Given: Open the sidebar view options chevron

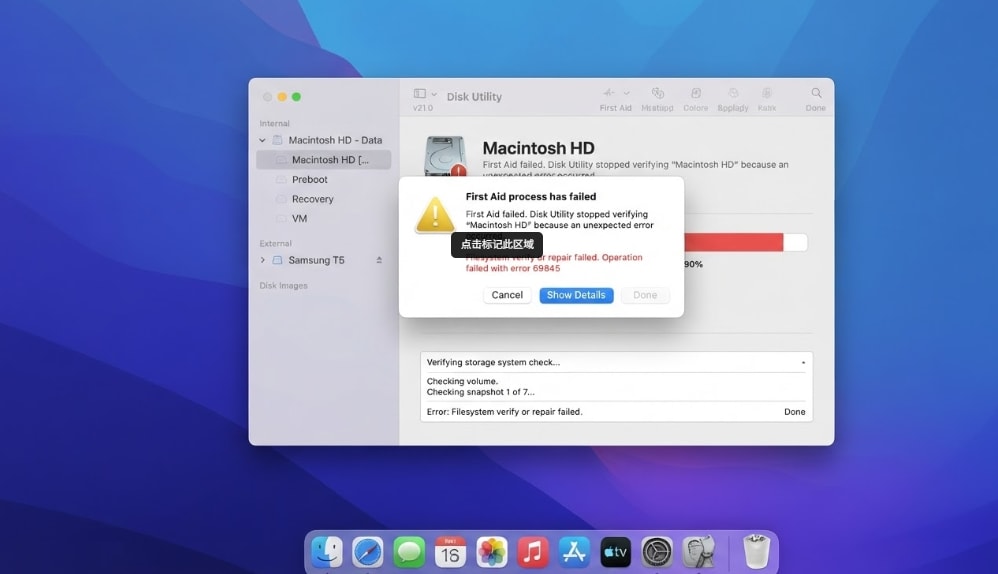Looking at the screenshot, I should (434, 94).
